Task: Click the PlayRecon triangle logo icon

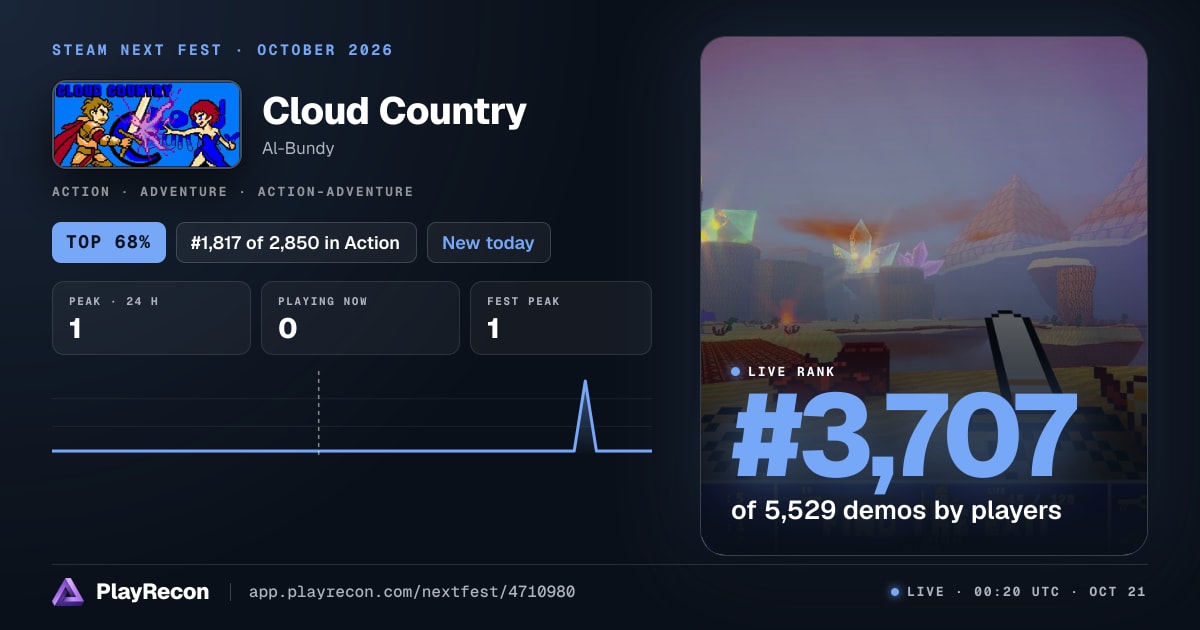Action: [68, 592]
